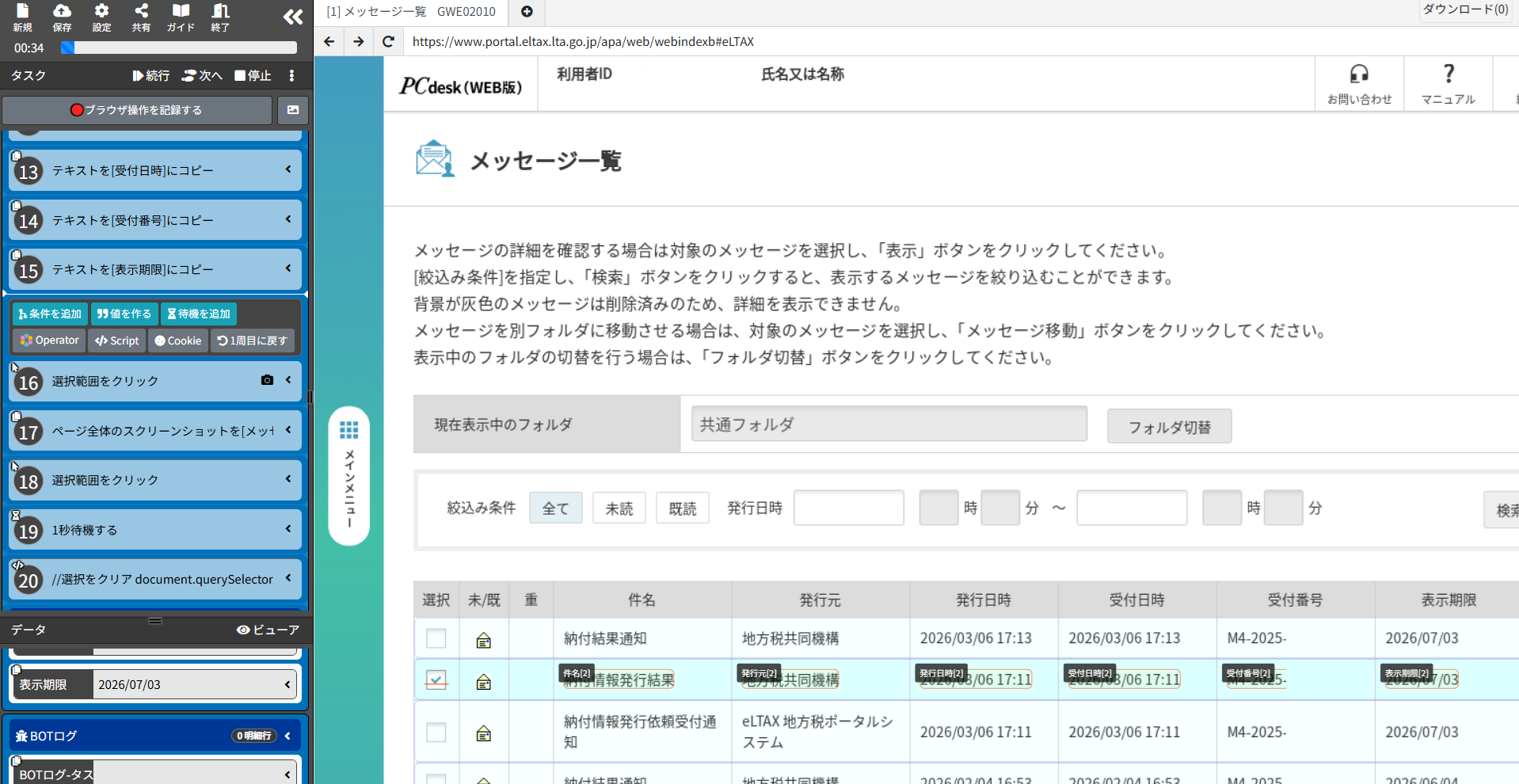Select the 未読 filter option
This screenshot has height=784, width=1519.
(x=619, y=508)
